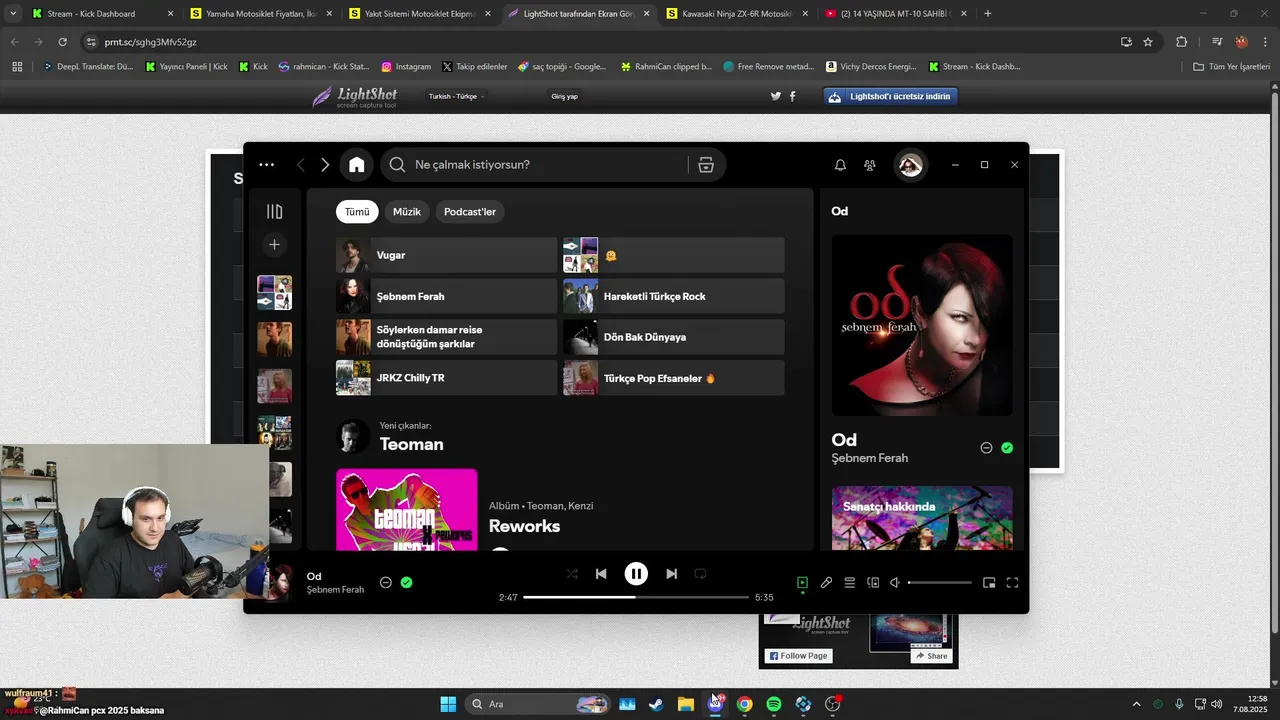This screenshot has width=1280, height=720.
Task: Open Windows Start menu
Action: click(448, 704)
